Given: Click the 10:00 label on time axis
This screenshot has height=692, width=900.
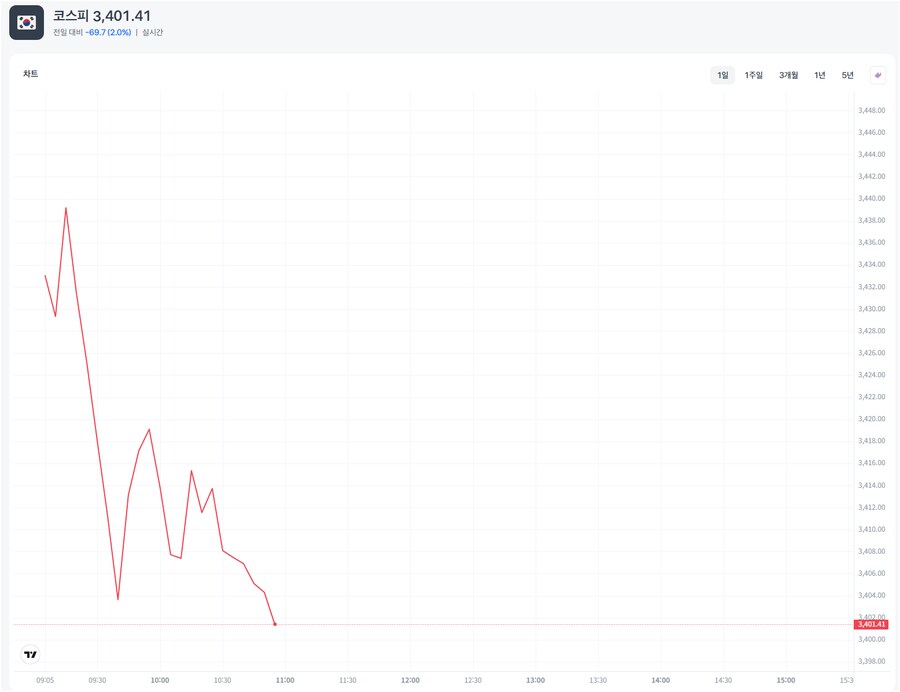Looking at the screenshot, I should [x=159, y=680].
